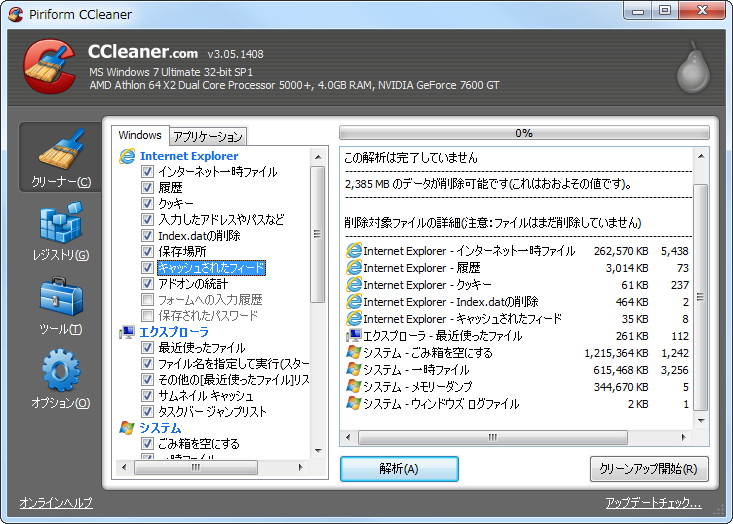Maximize the CCleaner window
733x524 pixels.
(665, 10)
